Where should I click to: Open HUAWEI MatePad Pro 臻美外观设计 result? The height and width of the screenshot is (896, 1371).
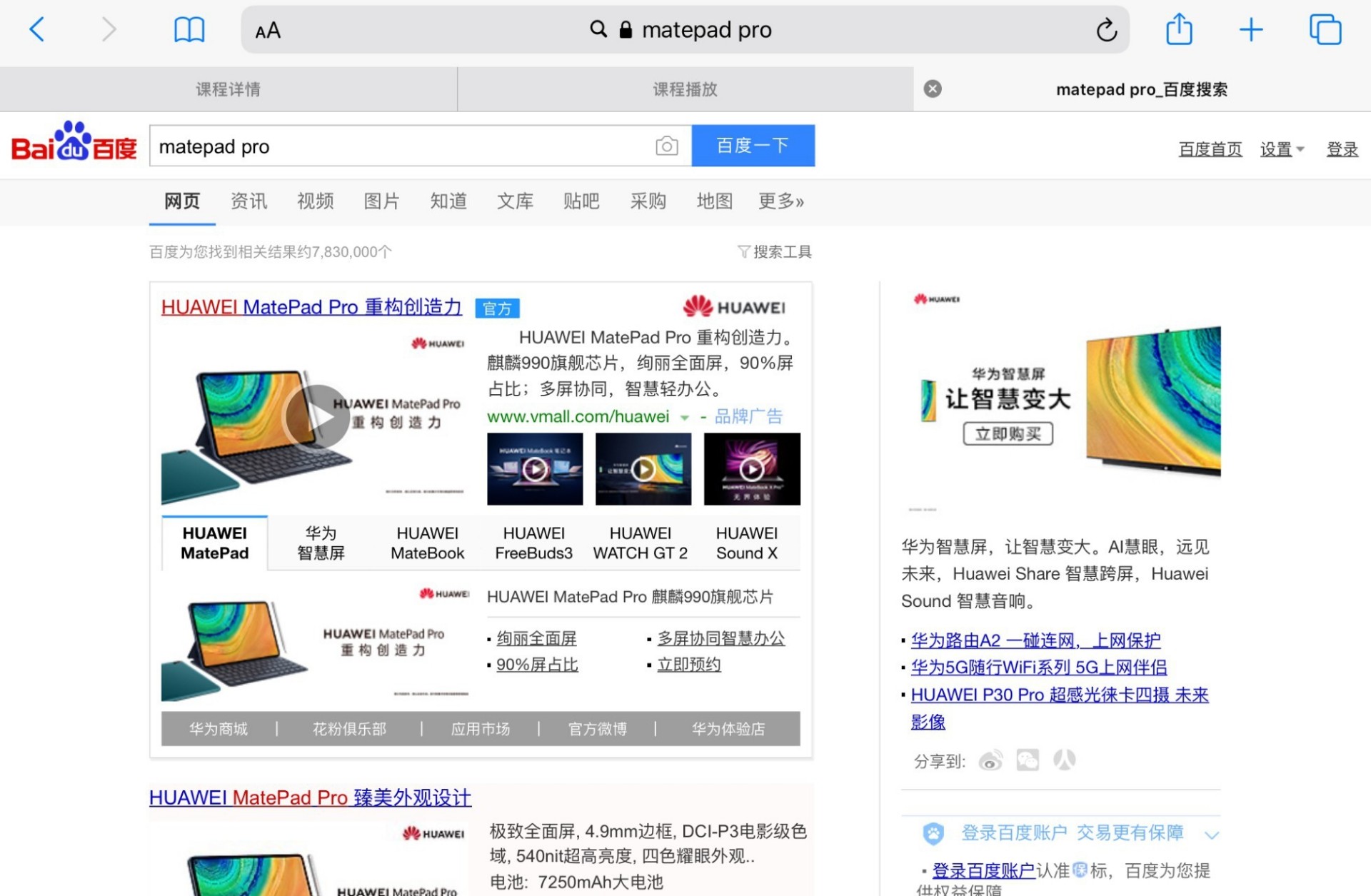[x=310, y=797]
